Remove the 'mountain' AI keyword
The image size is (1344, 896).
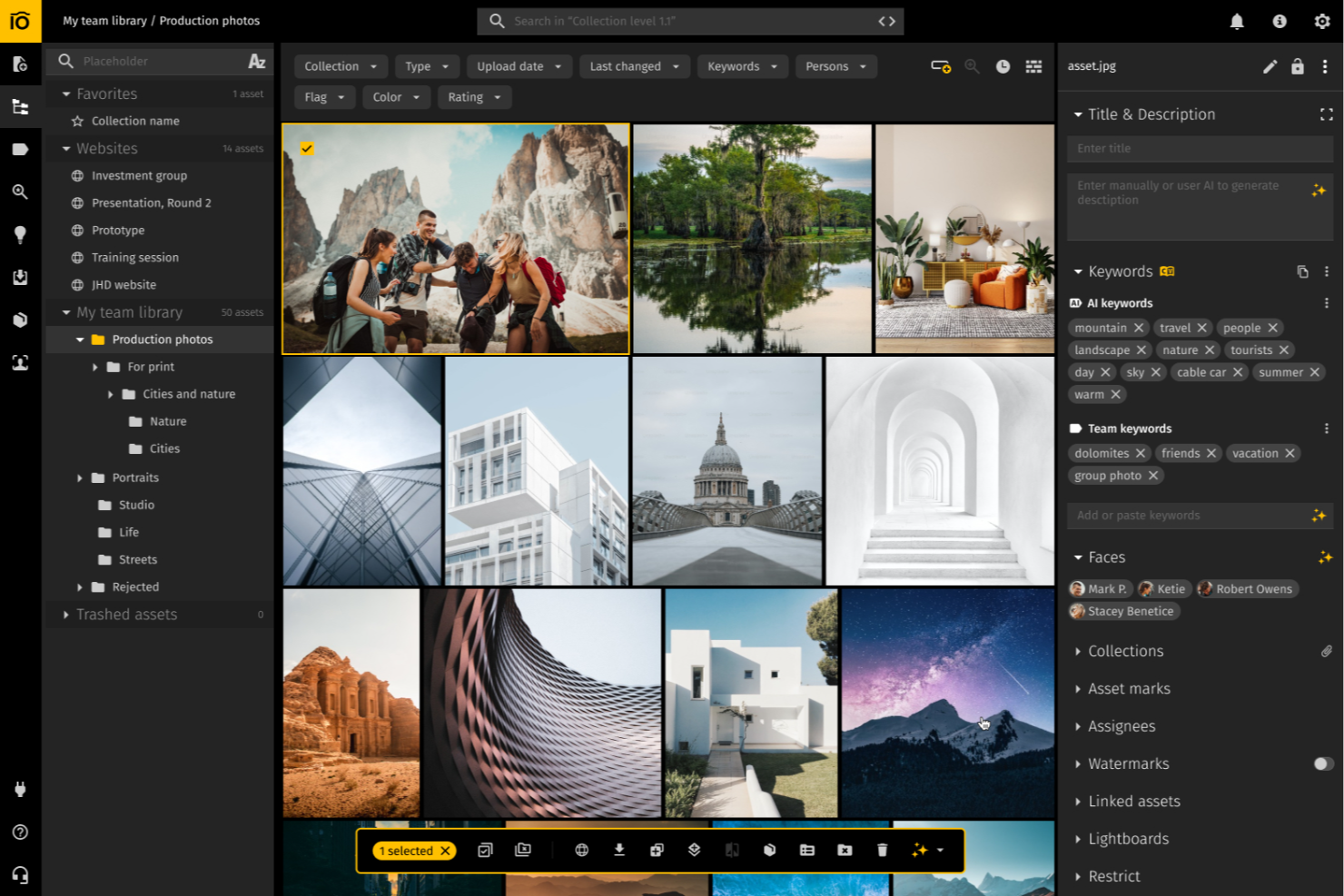click(1139, 328)
